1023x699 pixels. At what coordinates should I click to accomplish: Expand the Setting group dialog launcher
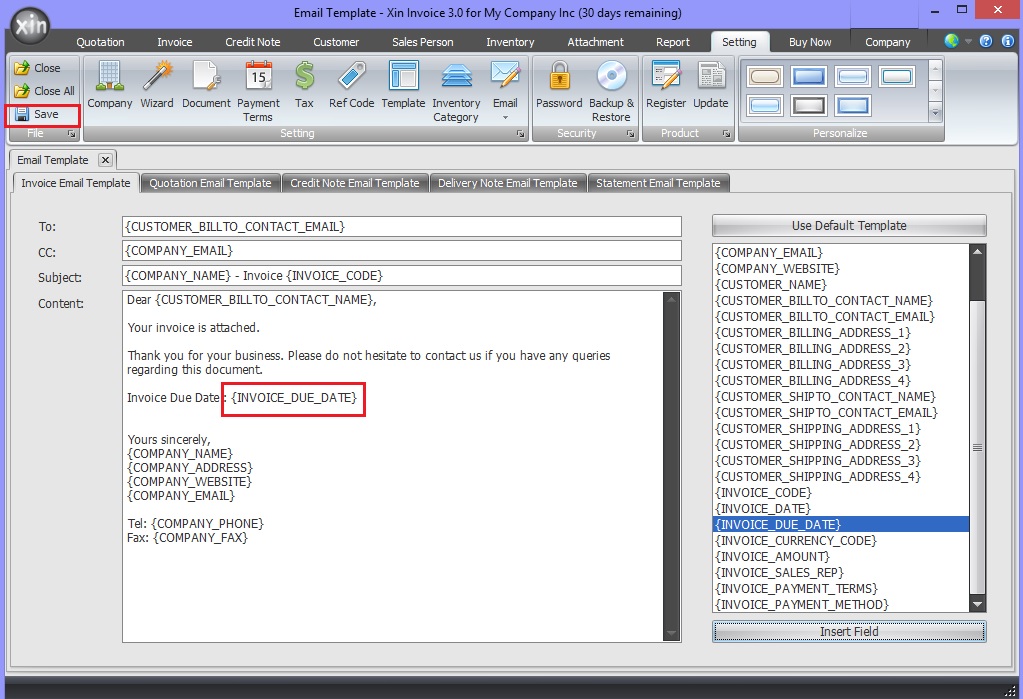(520, 134)
